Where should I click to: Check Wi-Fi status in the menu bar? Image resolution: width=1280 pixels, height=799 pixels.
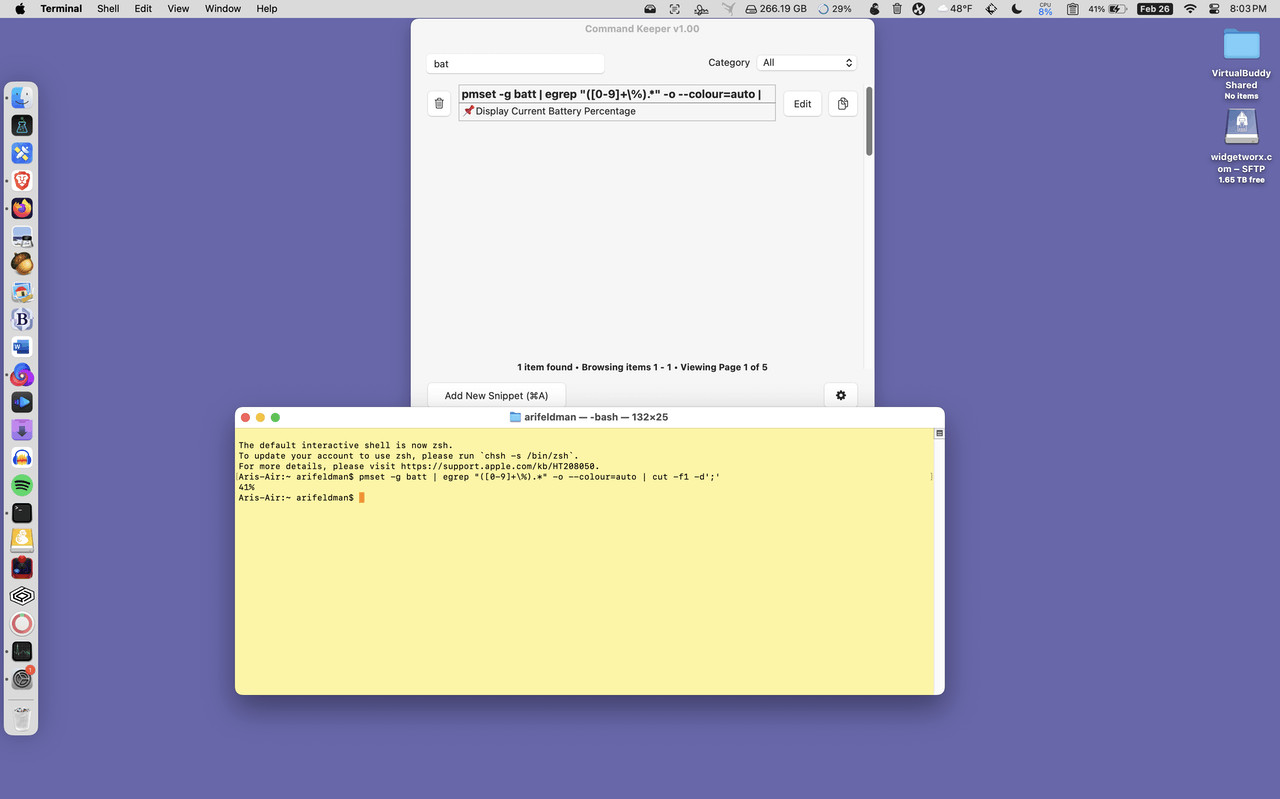[x=1190, y=8]
